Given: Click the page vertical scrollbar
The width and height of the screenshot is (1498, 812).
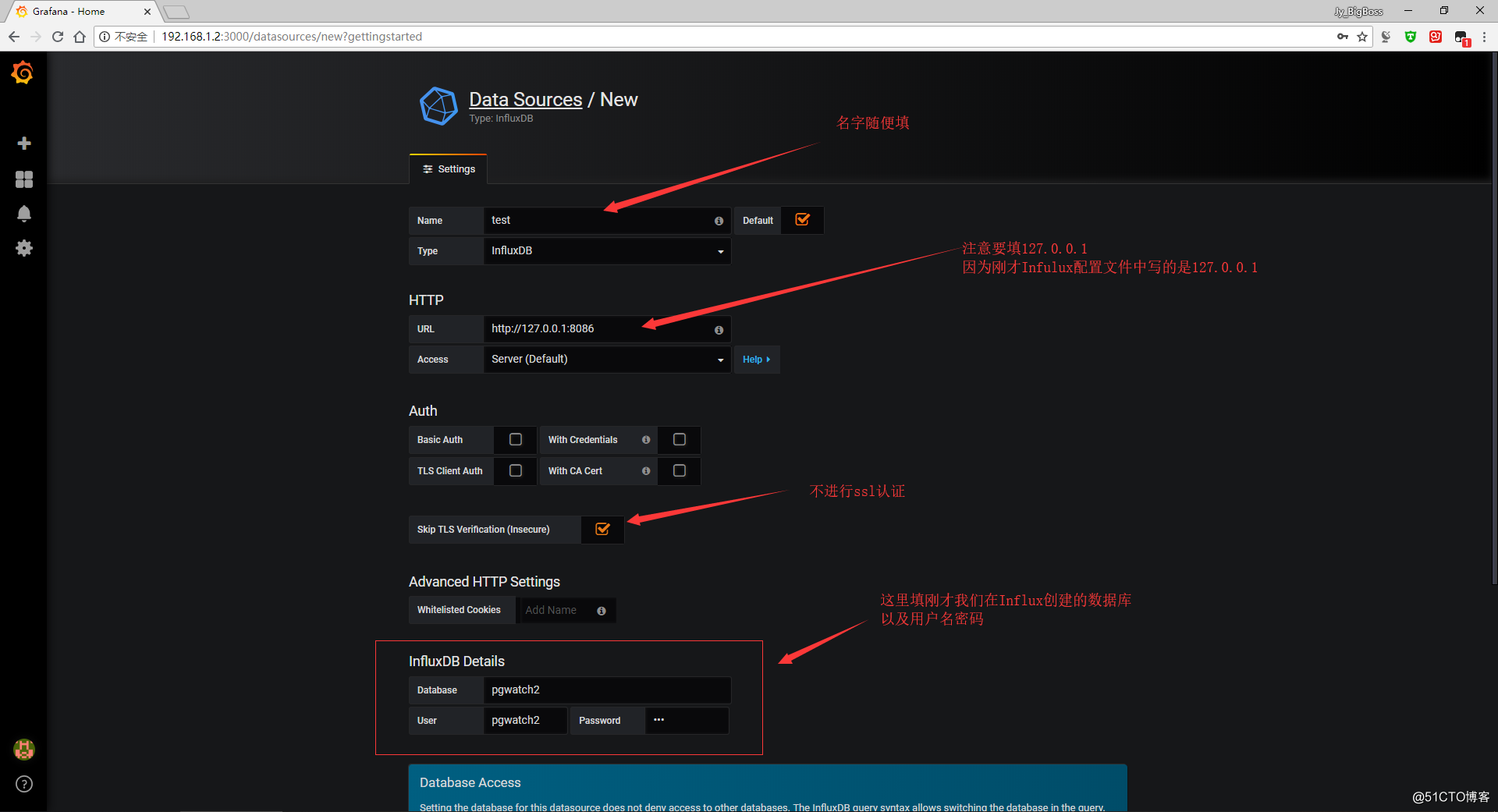Looking at the screenshot, I should 1493,318.
